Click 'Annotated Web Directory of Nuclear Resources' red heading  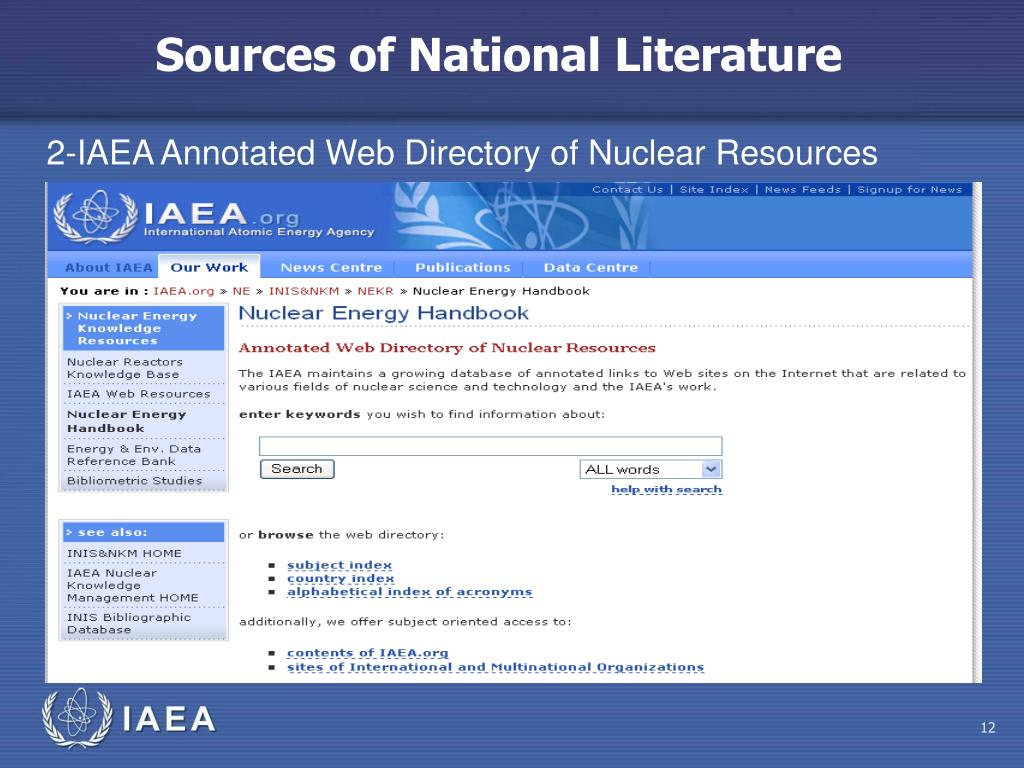(x=447, y=347)
